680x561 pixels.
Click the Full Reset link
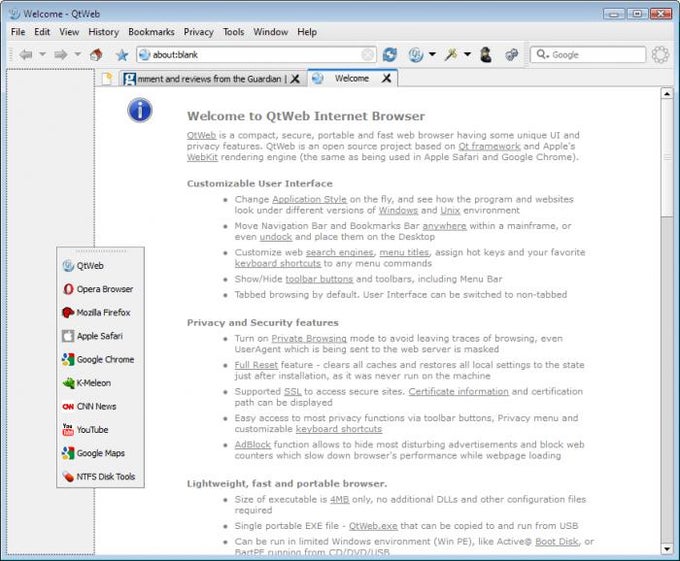[256, 365]
